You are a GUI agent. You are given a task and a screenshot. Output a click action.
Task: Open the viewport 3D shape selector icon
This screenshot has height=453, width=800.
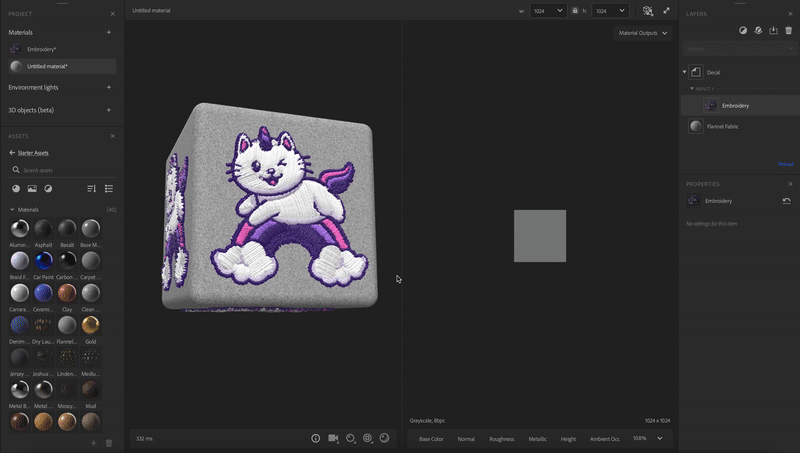pos(351,438)
